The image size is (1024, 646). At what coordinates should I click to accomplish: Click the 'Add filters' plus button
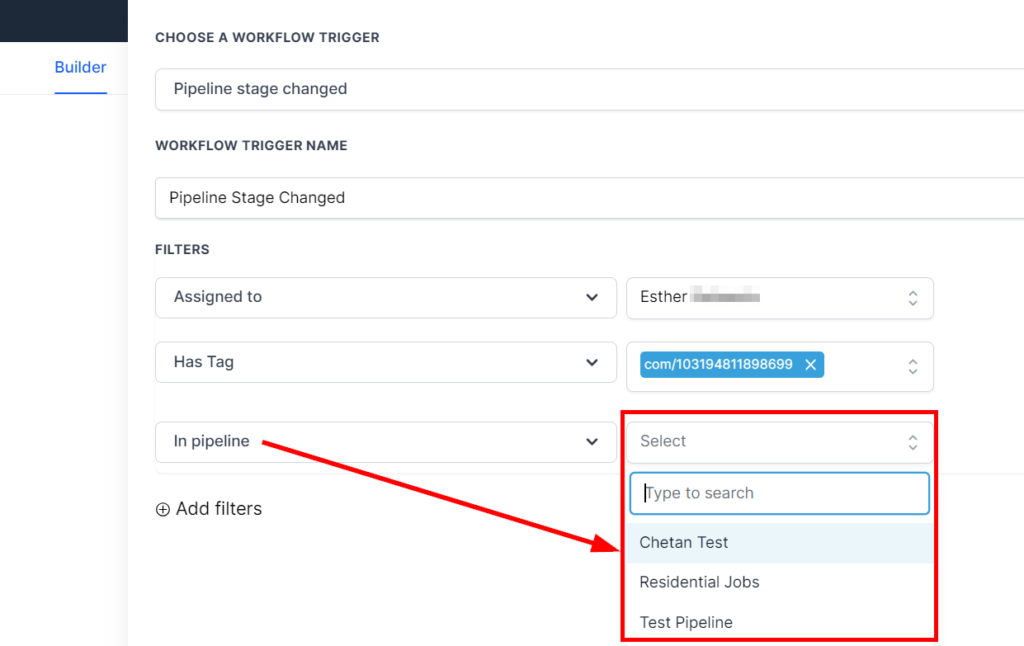pos(163,509)
